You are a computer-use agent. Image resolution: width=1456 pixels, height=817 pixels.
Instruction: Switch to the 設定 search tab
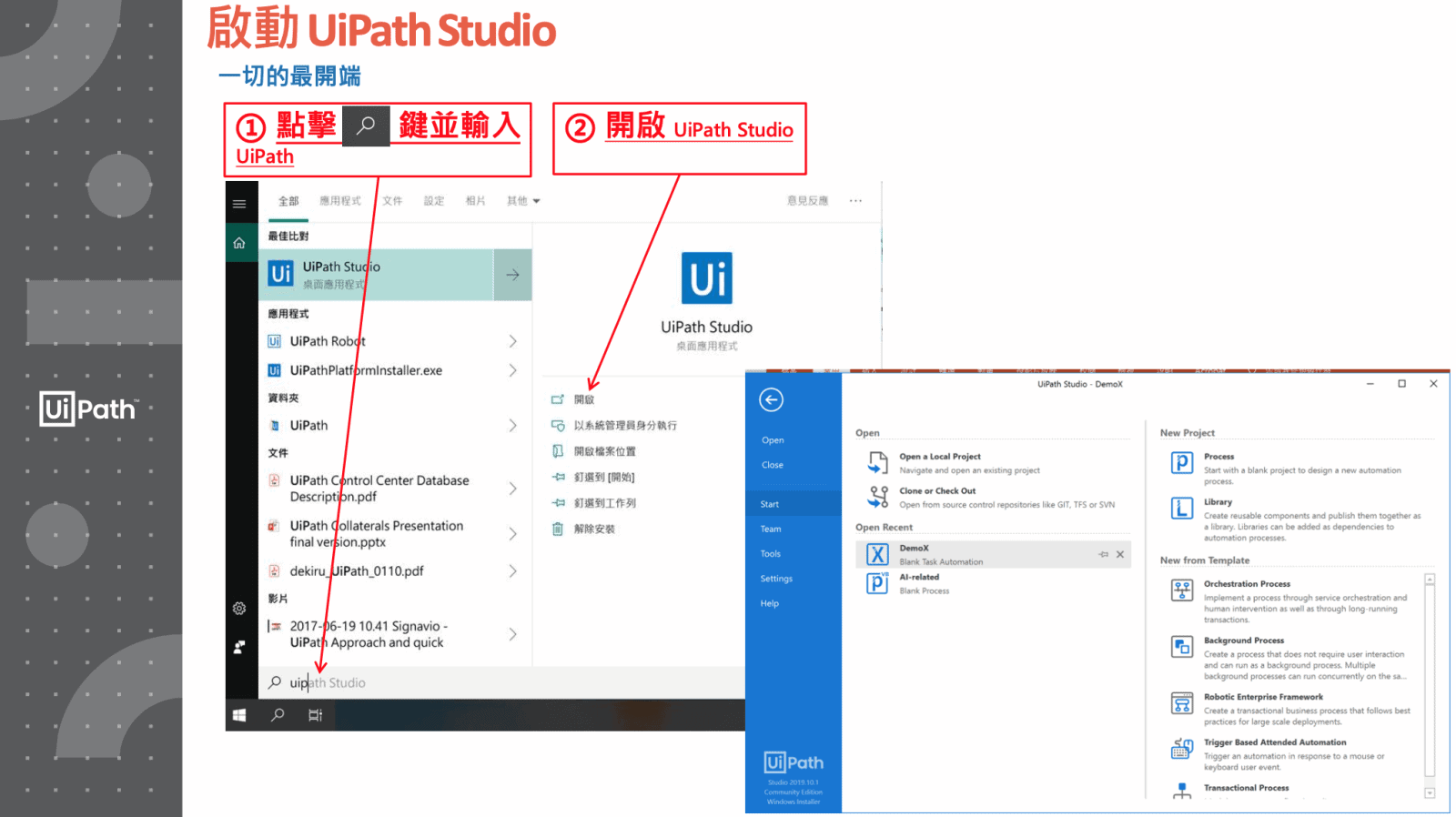[x=434, y=201]
